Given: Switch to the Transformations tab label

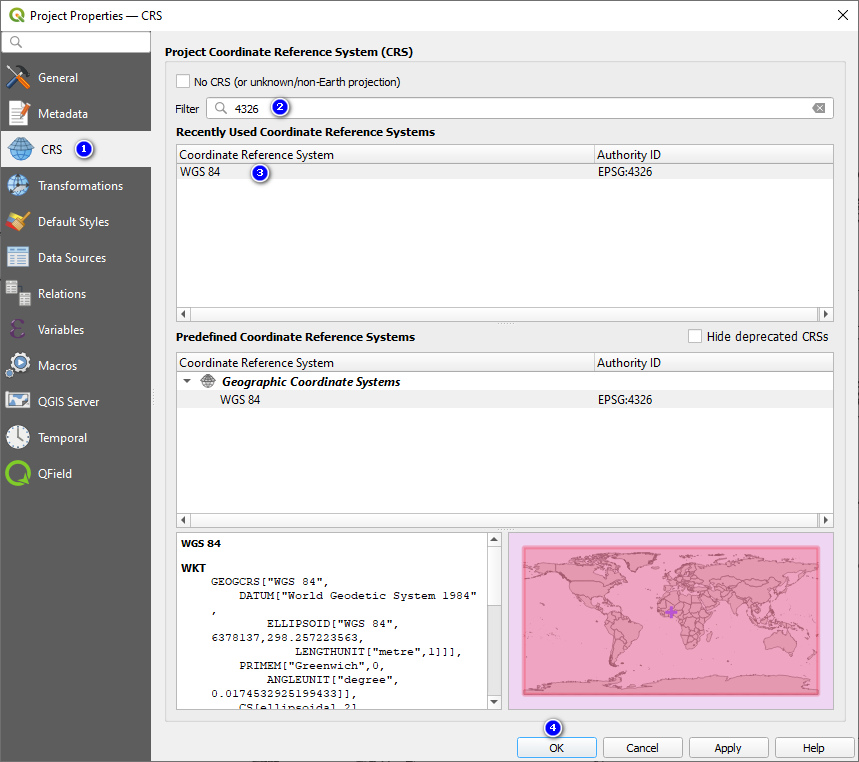Looking at the screenshot, I should click(x=81, y=186).
